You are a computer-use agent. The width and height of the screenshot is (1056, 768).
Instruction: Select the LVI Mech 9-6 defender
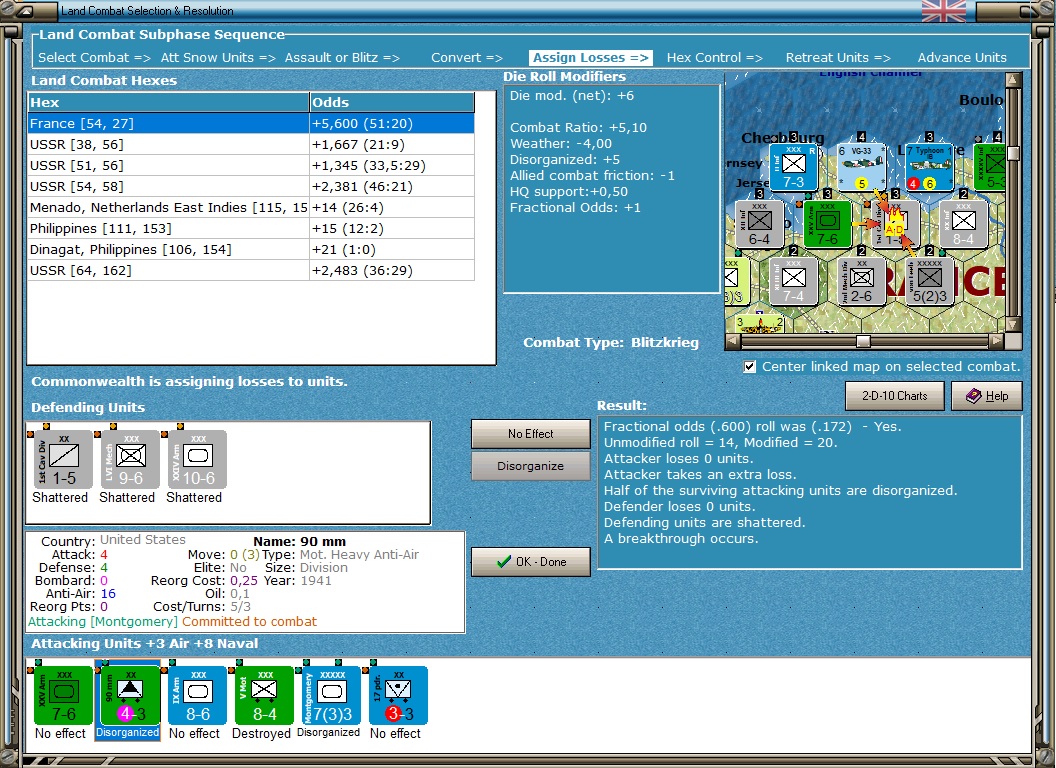[x=128, y=458]
